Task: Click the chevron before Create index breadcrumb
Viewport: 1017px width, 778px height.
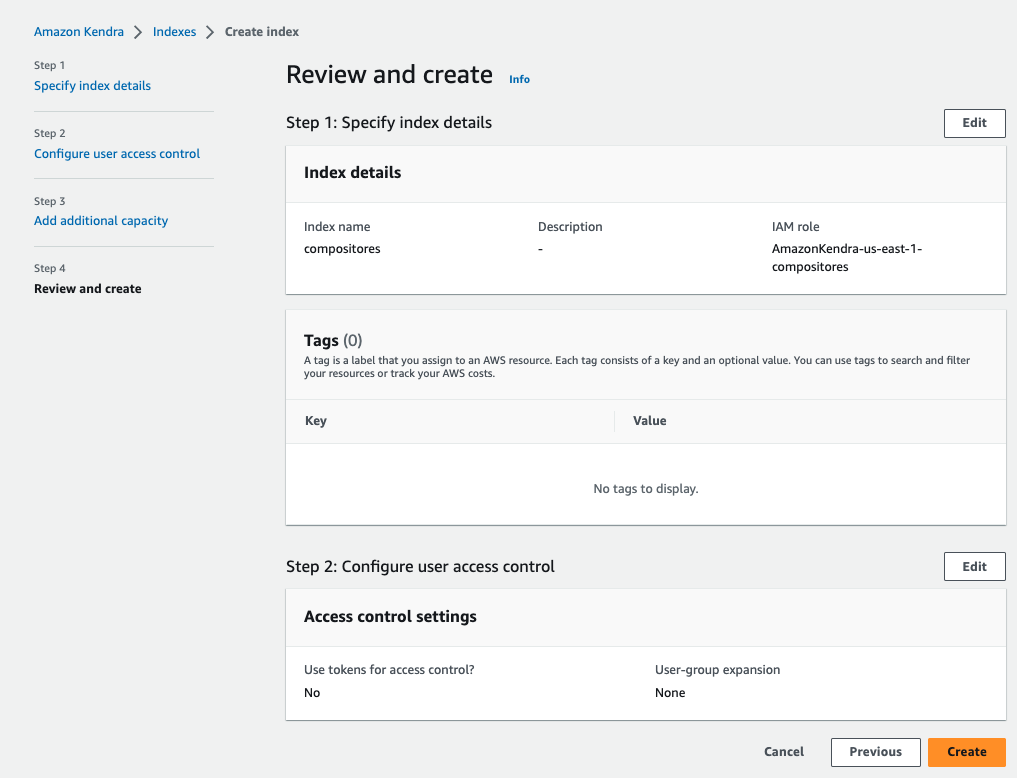Action: pos(210,32)
